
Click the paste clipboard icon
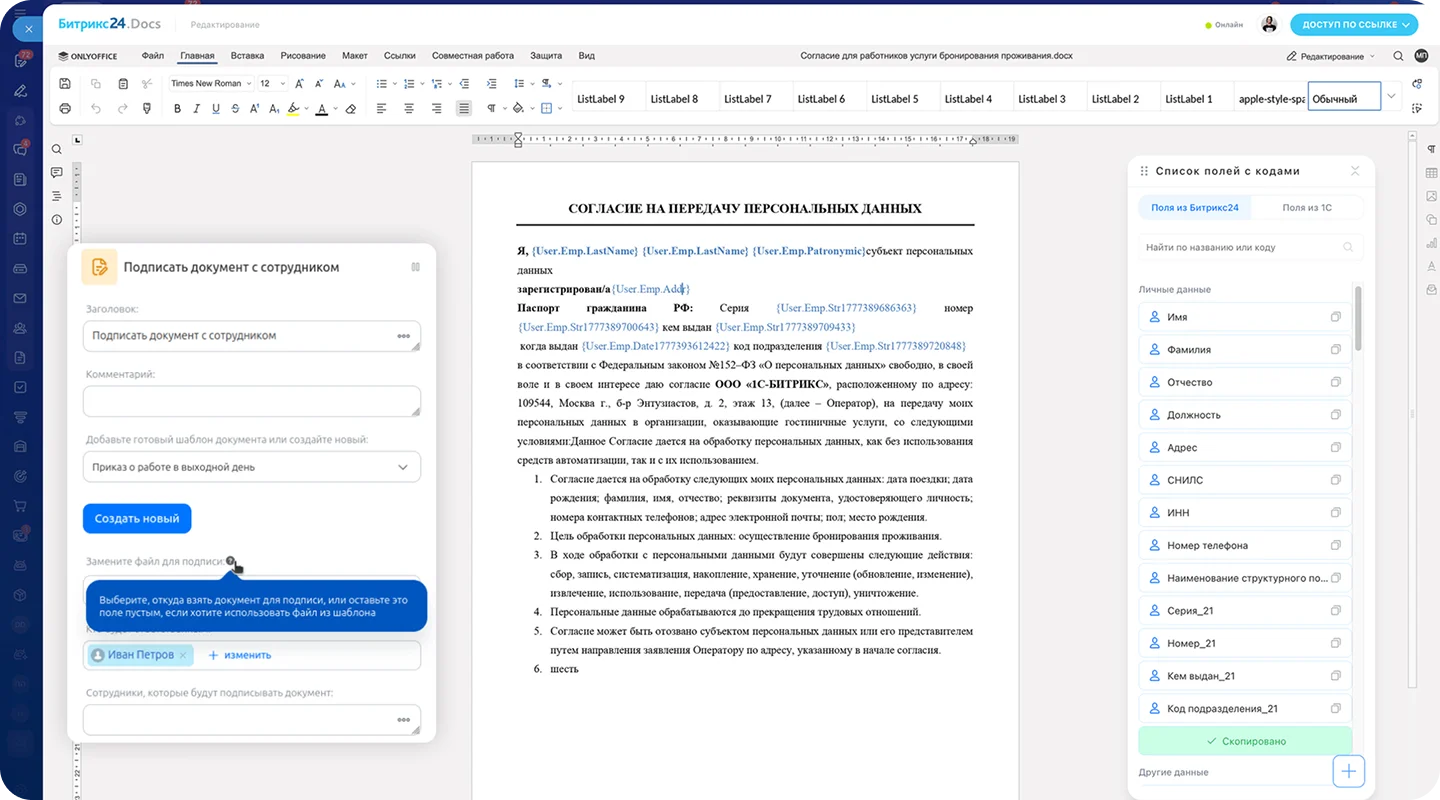click(123, 83)
